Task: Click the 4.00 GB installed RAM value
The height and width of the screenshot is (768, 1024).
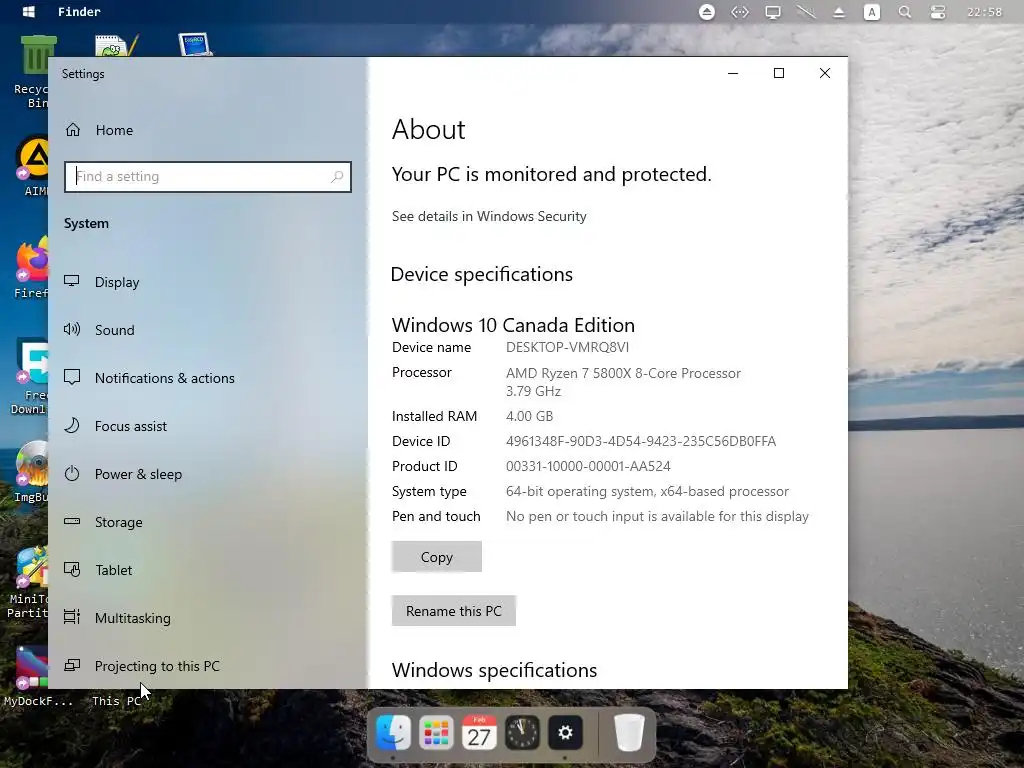Action: (x=529, y=416)
